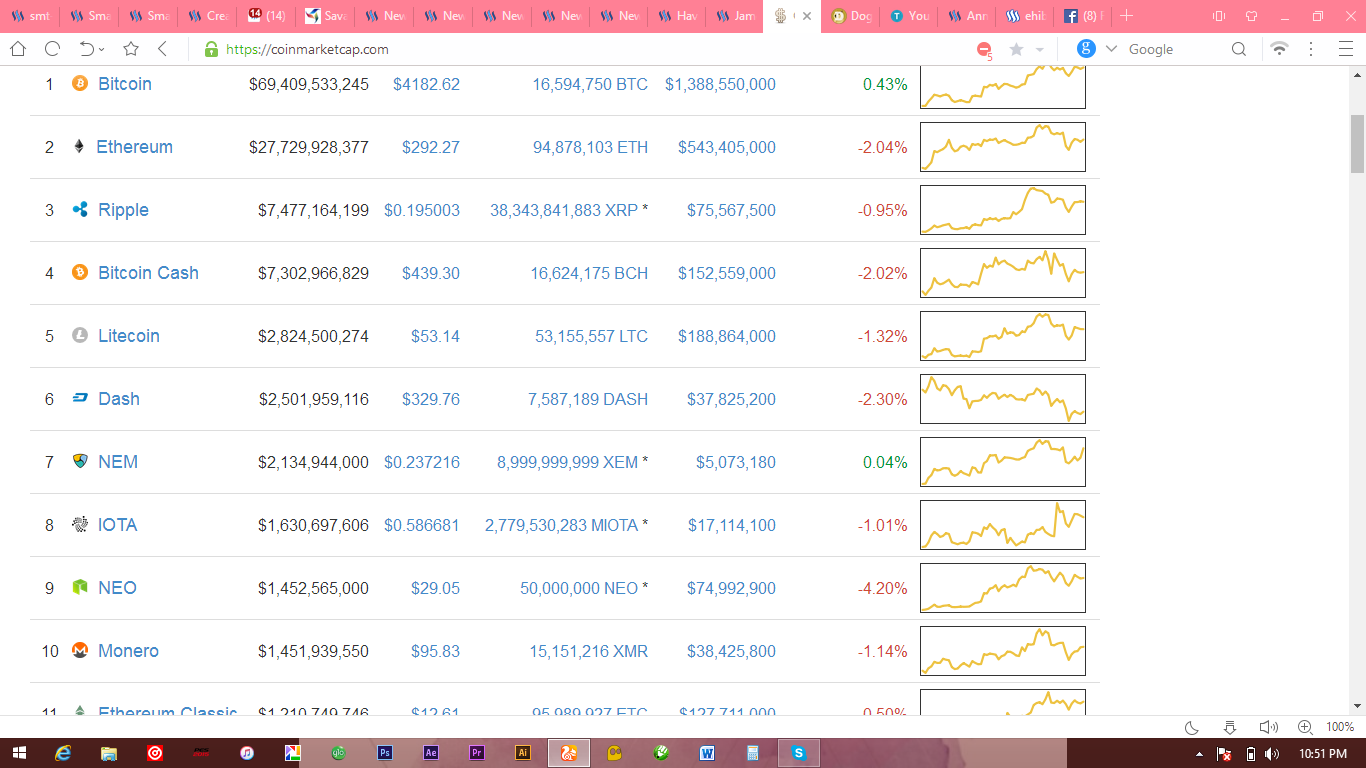The height and width of the screenshot is (768, 1366).
Task: Click the browser home icon
Action: click(18, 49)
